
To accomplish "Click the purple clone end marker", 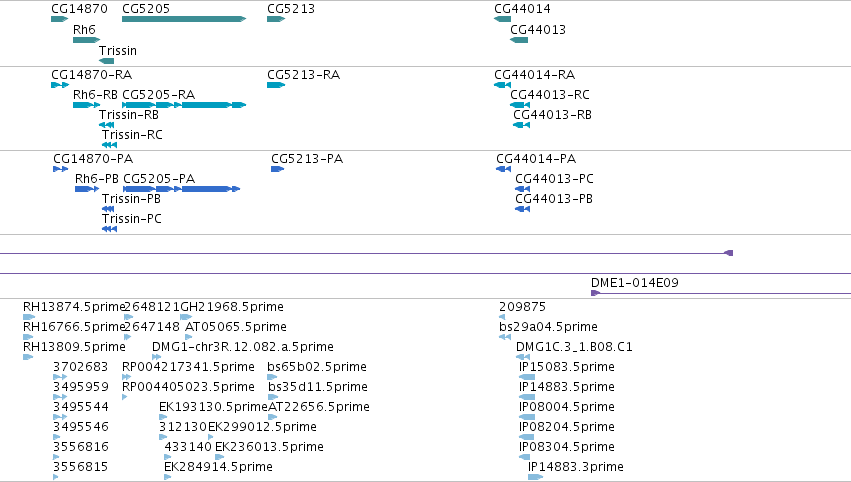I will click(x=729, y=253).
